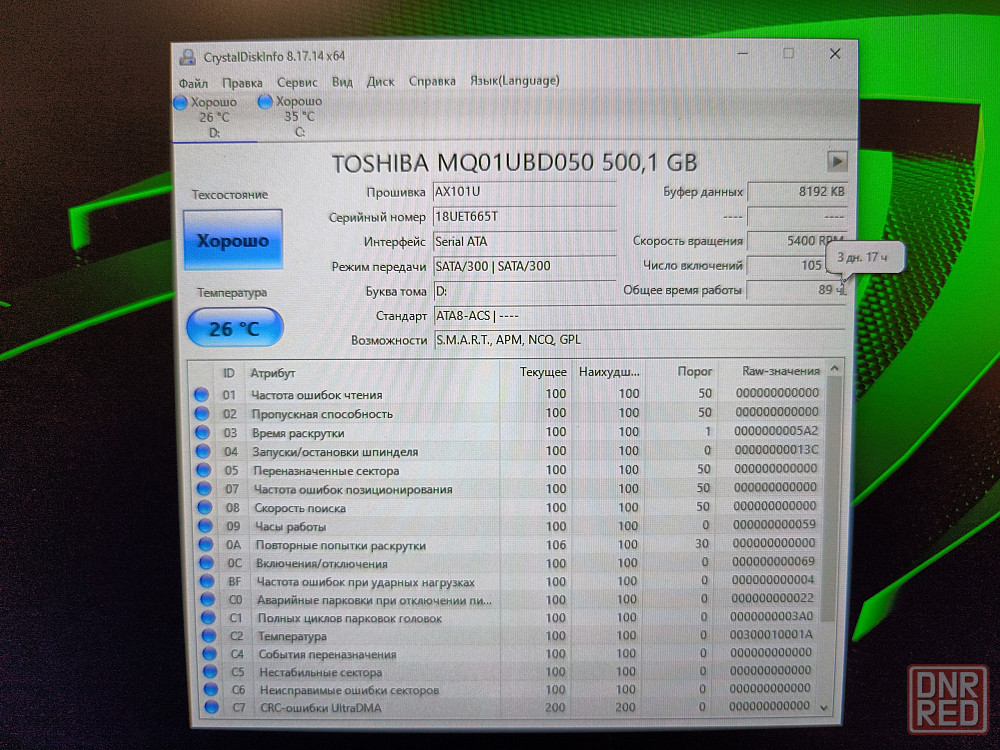Click the CrystalDiskInfo title bar app icon
The height and width of the screenshot is (750, 1000).
point(185,56)
